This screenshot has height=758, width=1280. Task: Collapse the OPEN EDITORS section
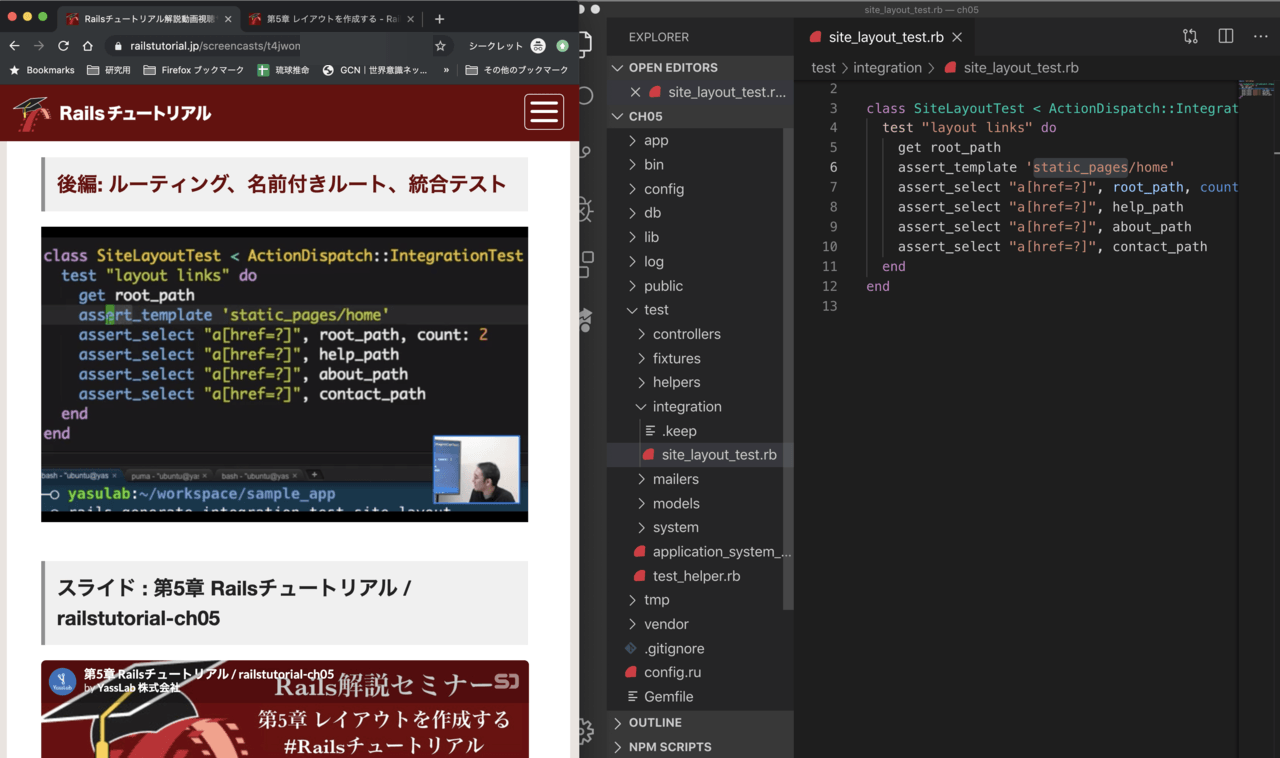point(700,68)
